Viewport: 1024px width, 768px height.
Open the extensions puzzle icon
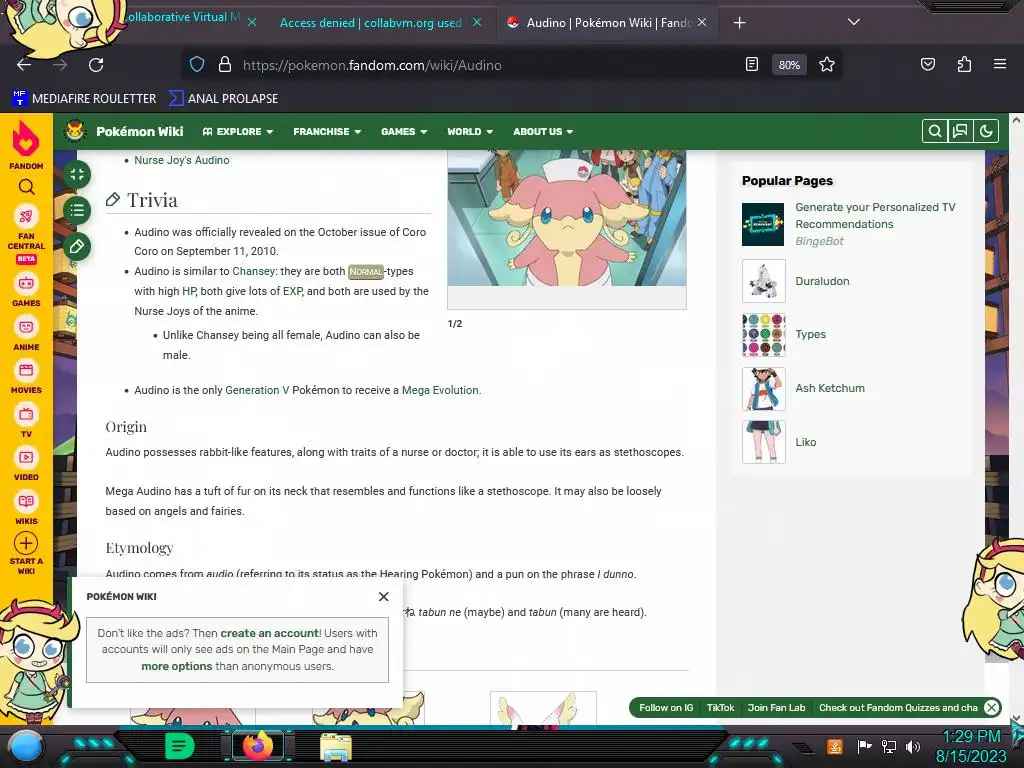[x=964, y=64]
